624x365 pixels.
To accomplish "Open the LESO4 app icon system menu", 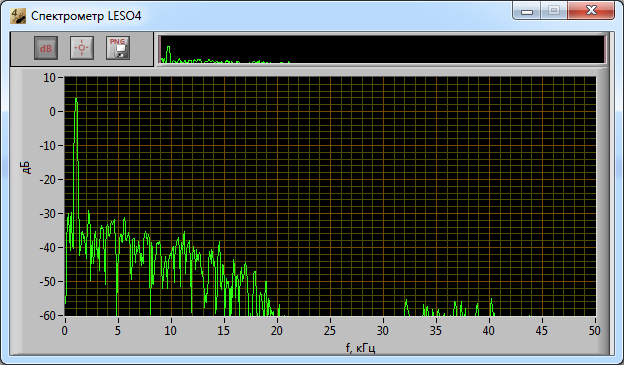I will pyautogui.click(x=18, y=16).
